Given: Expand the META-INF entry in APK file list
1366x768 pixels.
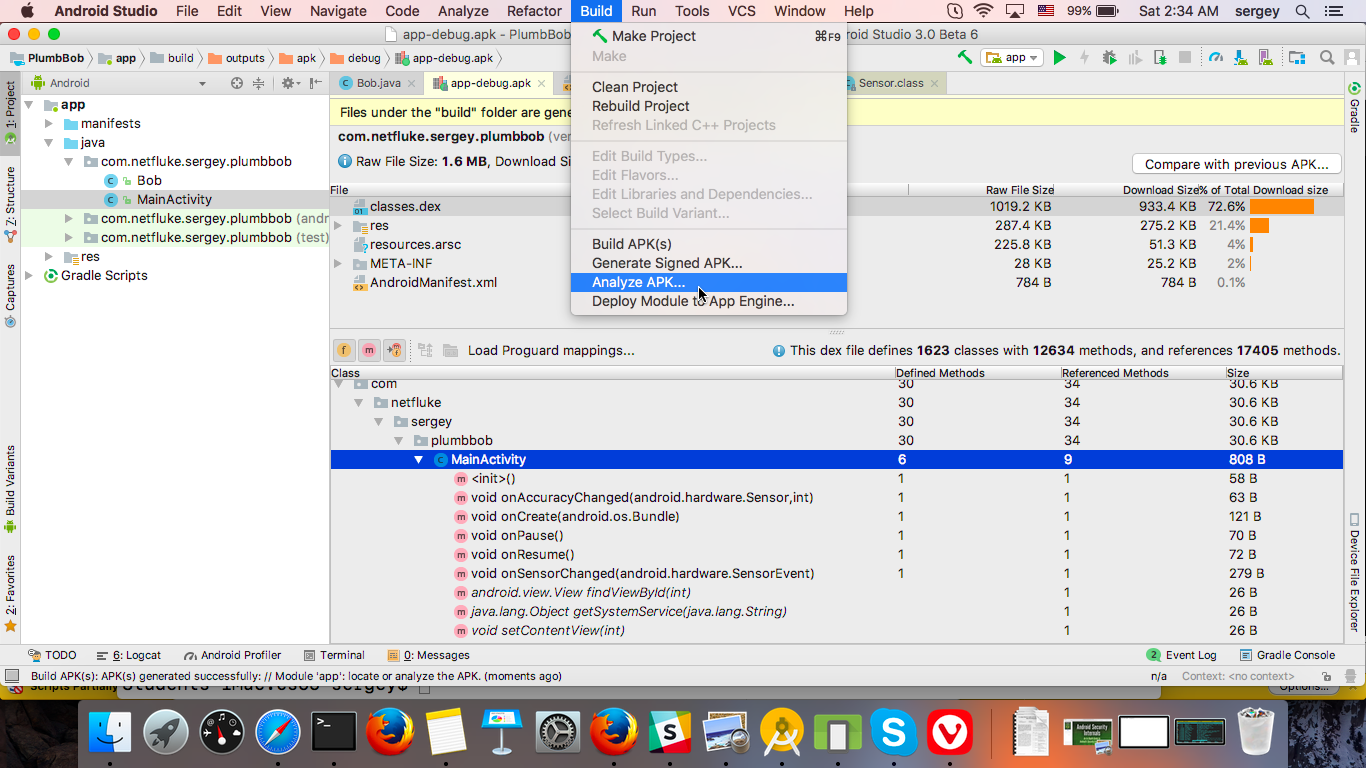Looking at the screenshot, I should [x=338, y=264].
